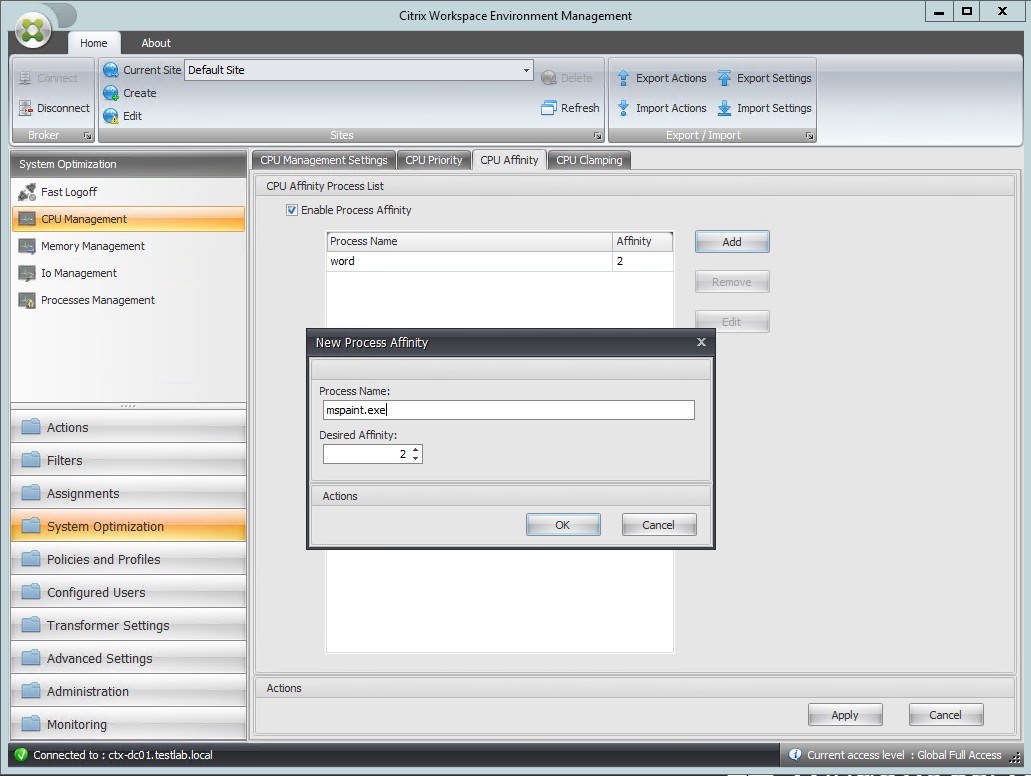This screenshot has width=1031, height=776.
Task: Click the Process Name column header
Action: pyautogui.click(x=469, y=241)
